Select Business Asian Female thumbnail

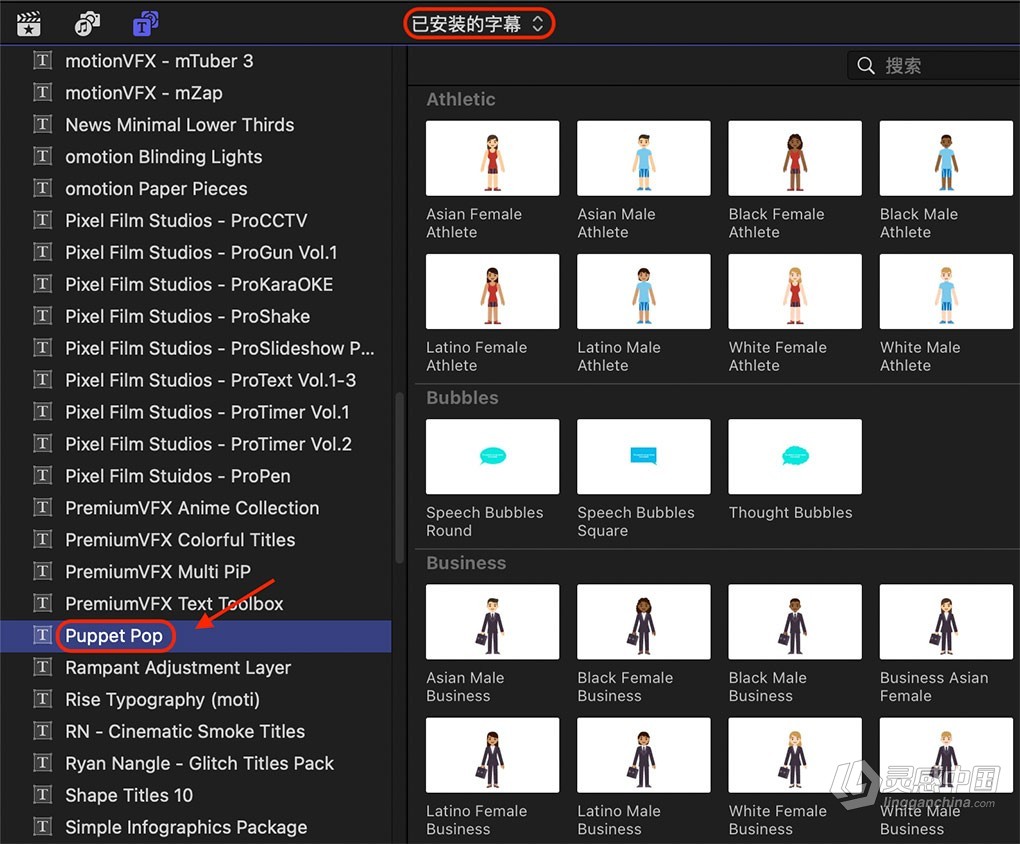(946, 622)
